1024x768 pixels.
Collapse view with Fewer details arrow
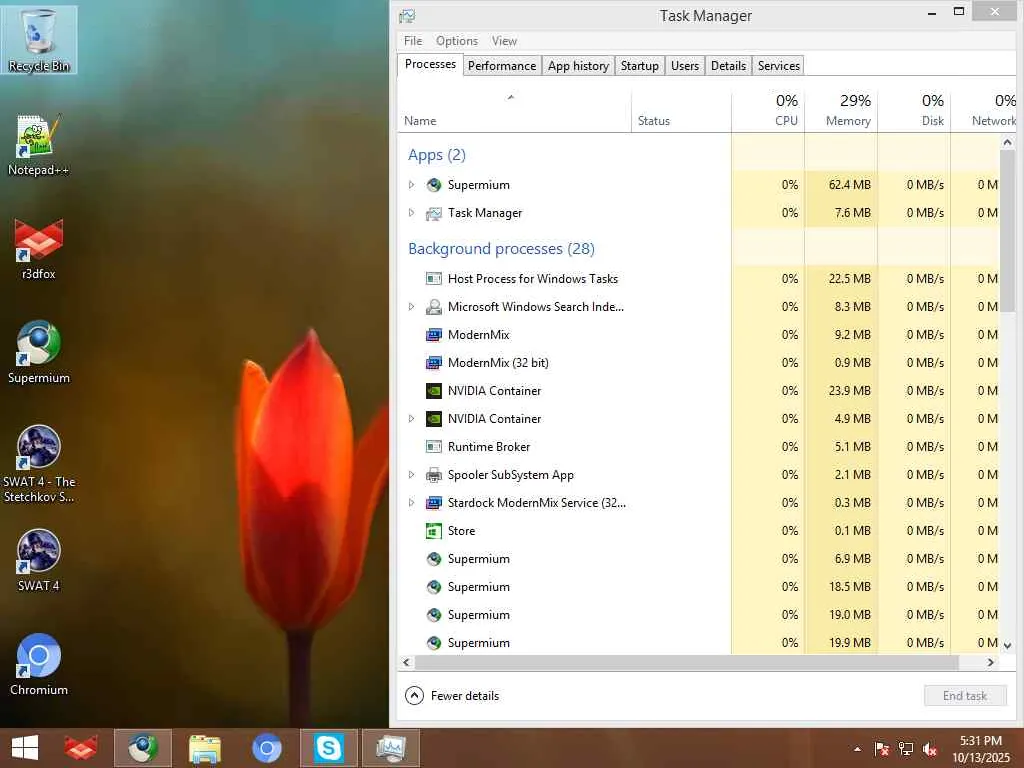tap(414, 696)
